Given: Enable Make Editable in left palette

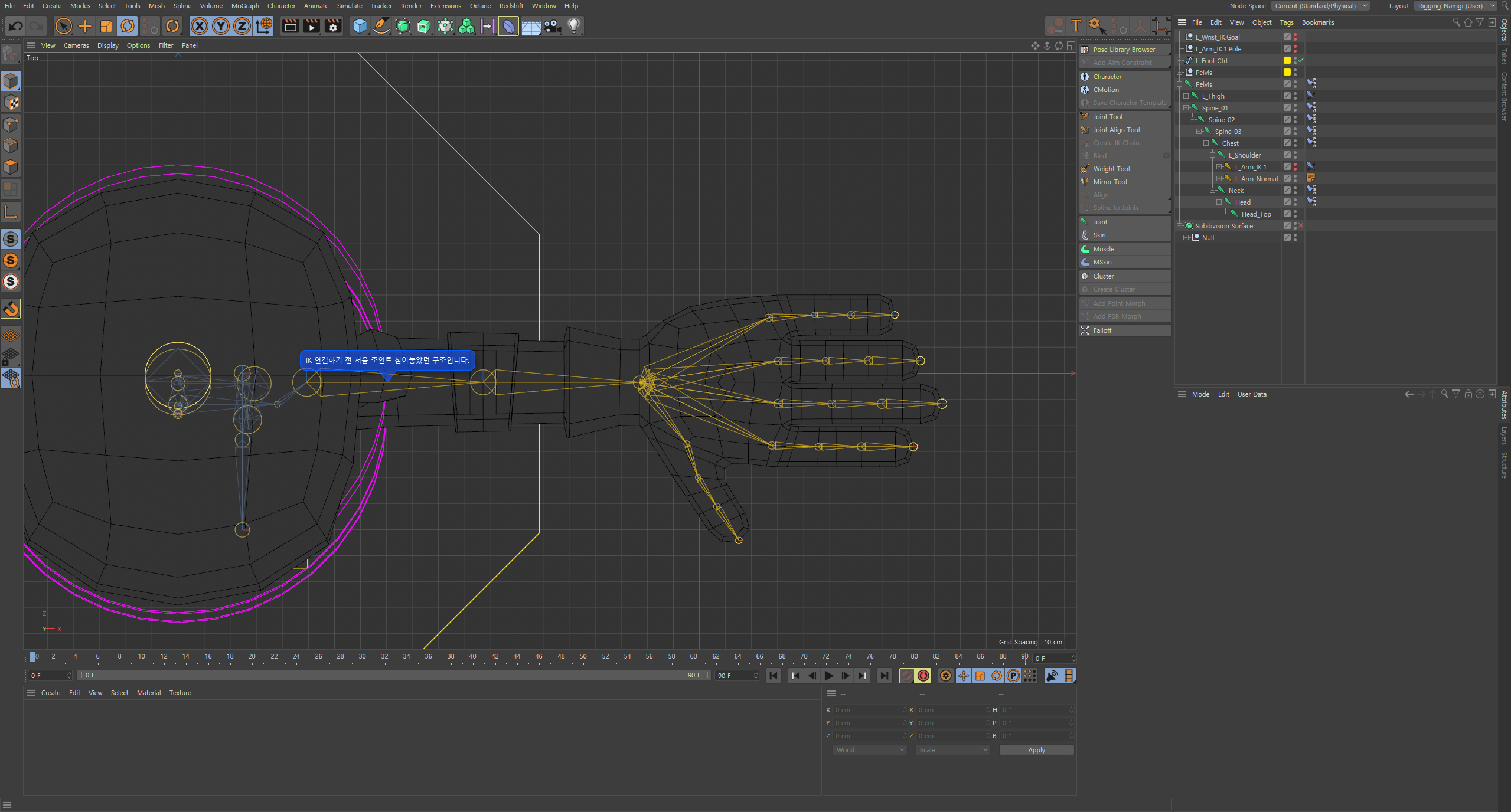Looking at the screenshot, I should (x=11, y=55).
